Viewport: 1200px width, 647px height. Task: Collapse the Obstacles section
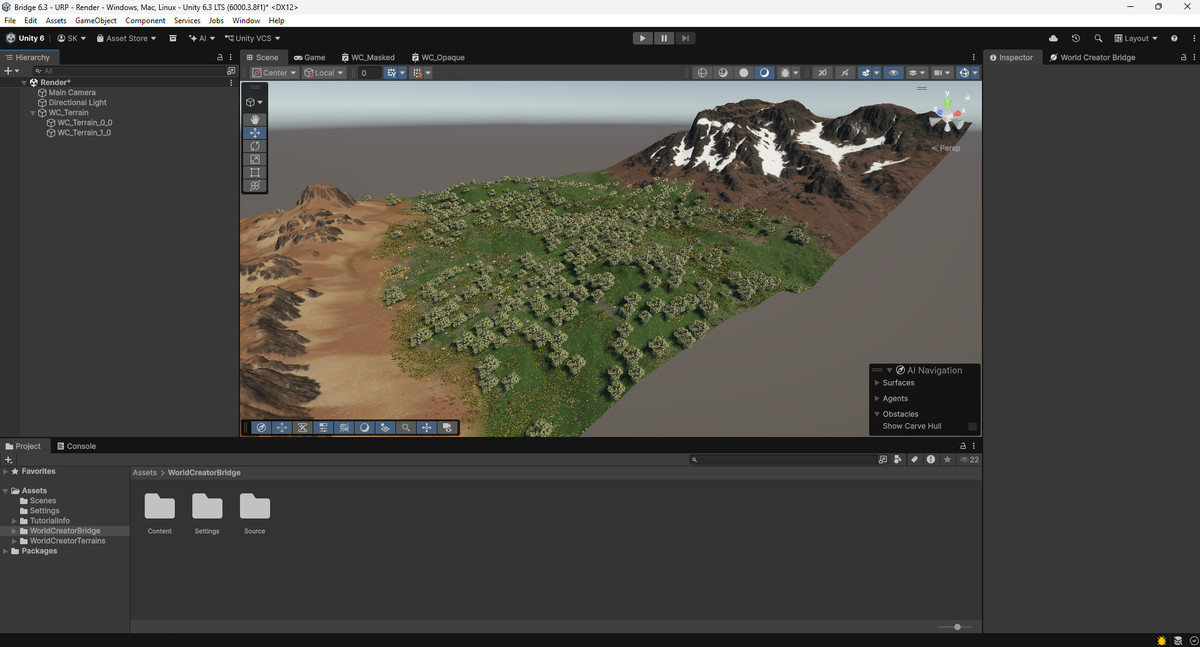[x=877, y=414]
